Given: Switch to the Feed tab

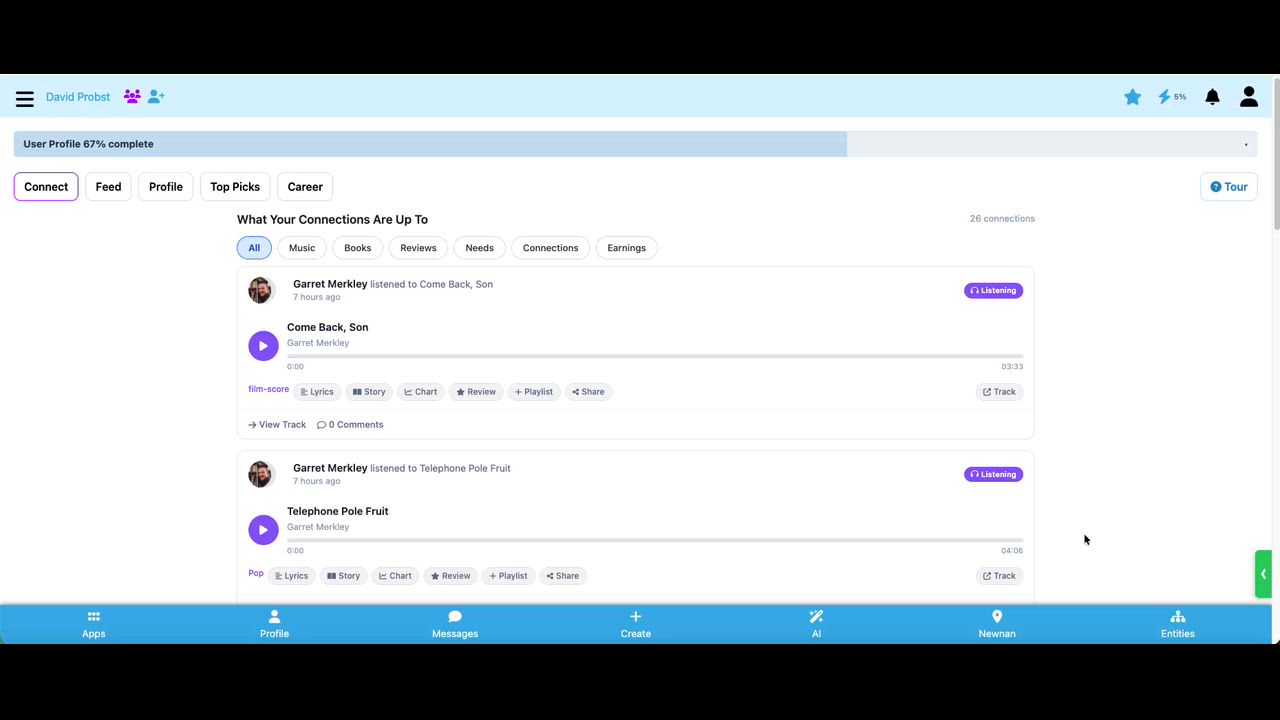Looking at the screenshot, I should point(109,187).
